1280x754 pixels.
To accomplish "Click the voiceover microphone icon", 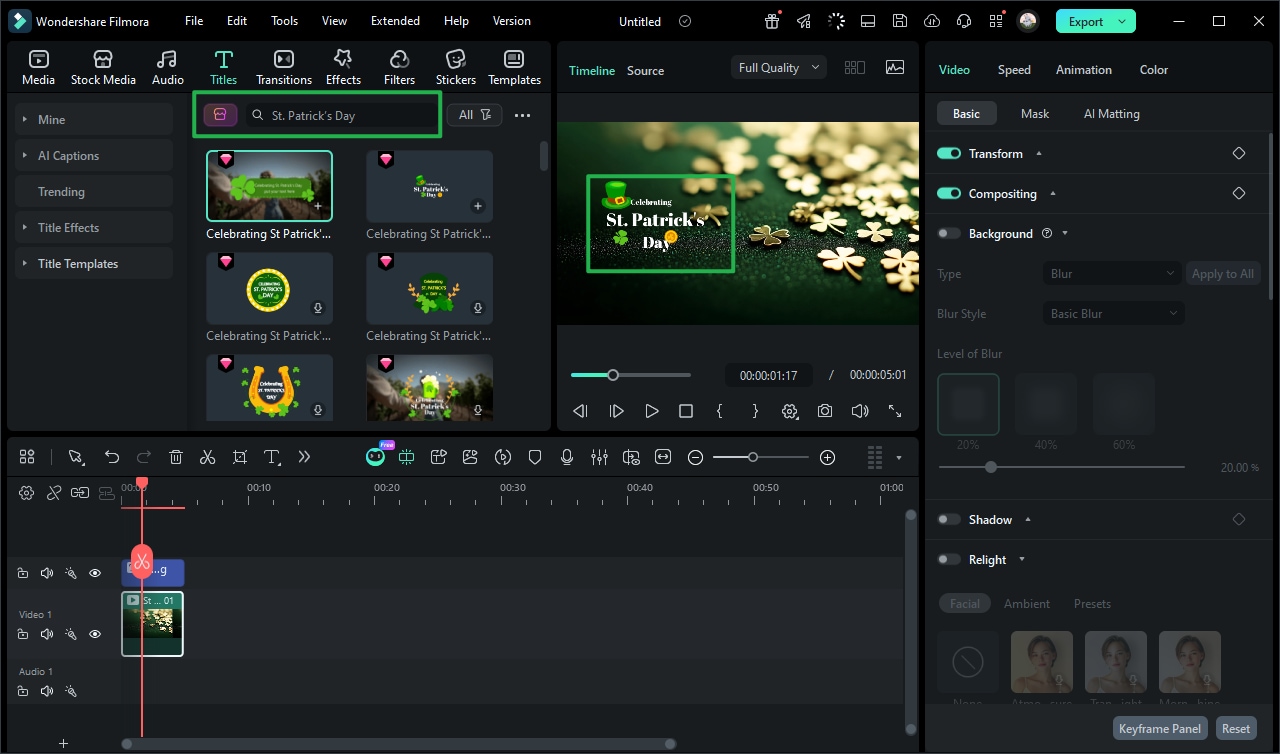I will pyautogui.click(x=567, y=457).
